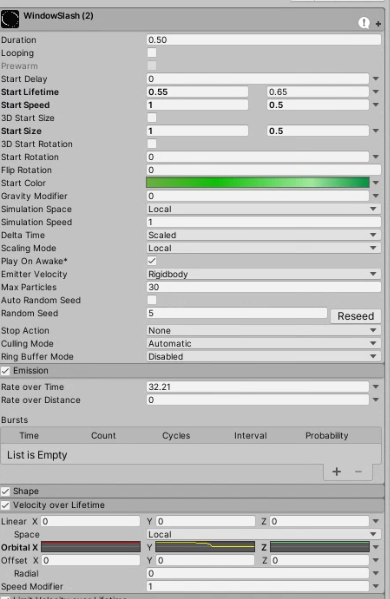
Task: Click the Max Particles field
Action: click(x=264, y=287)
